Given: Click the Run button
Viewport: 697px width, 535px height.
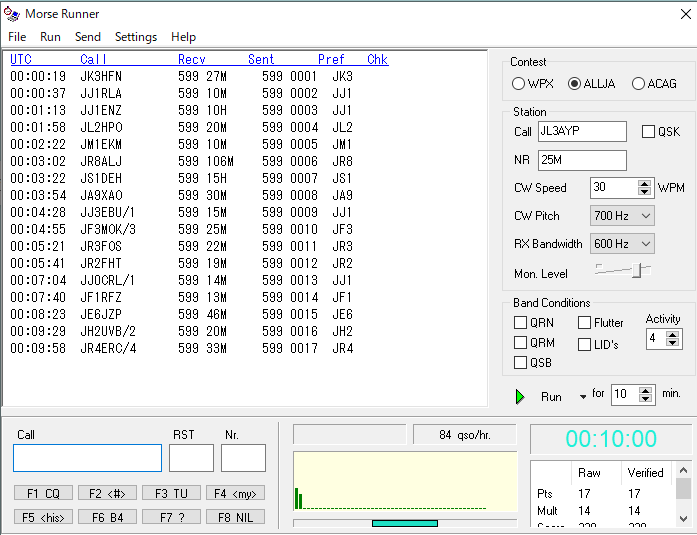Looking at the screenshot, I should pyautogui.click(x=551, y=397).
